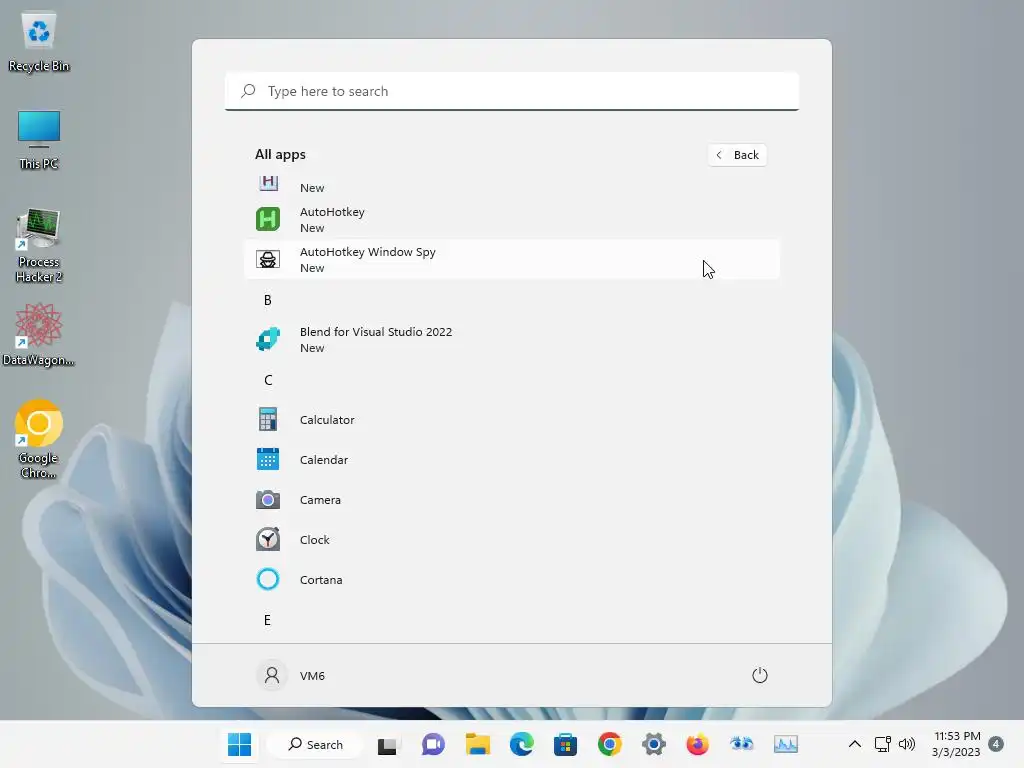This screenshot has width=1024, height=768.
Task: Launch AutoHotkey Window Spy icon
Action: [x=268, y=259]
